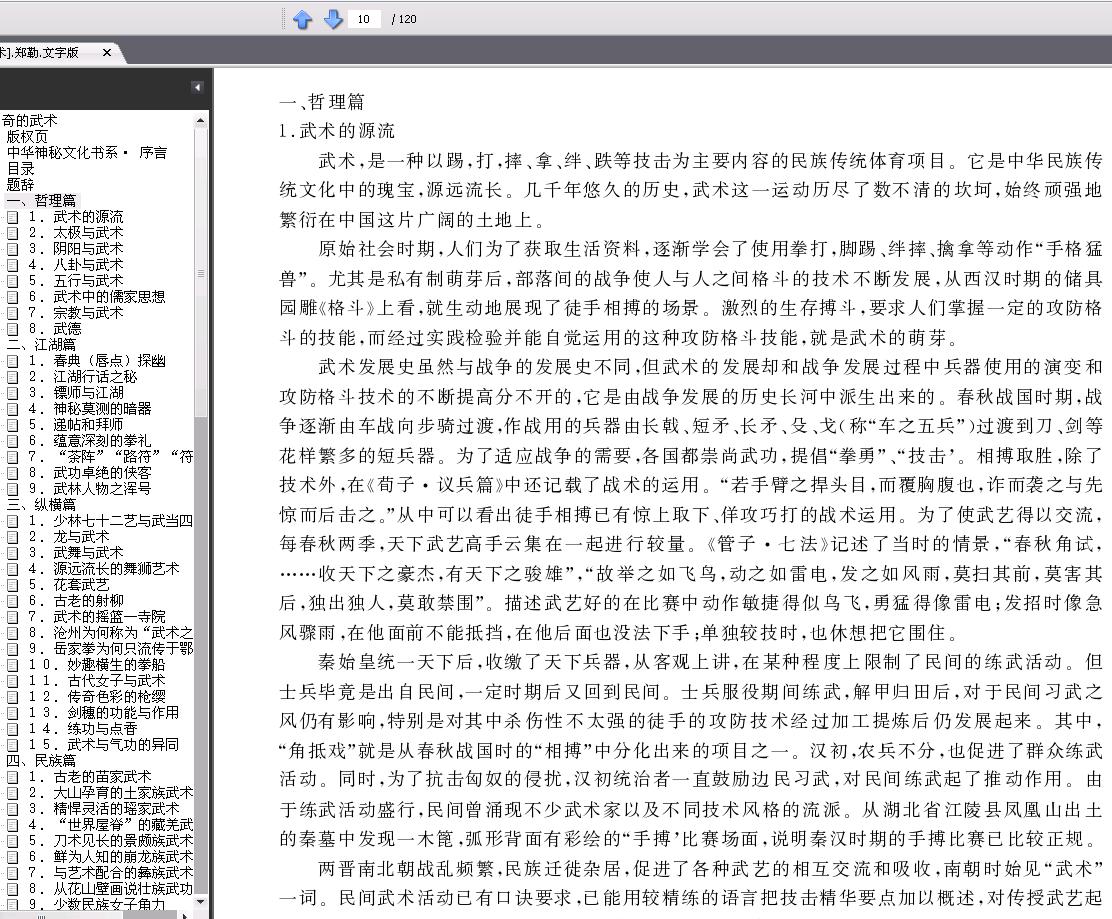Open bookmark 5．花套武艺
This screenshot has height=919, width=1112.
[x=69, y=585]
